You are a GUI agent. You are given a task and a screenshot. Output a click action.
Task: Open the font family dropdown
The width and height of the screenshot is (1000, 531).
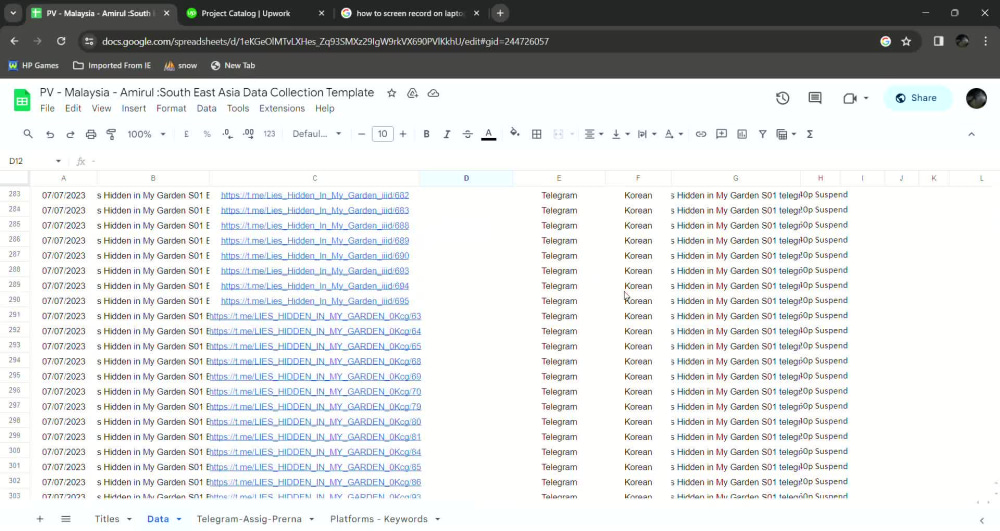[317, 134]
